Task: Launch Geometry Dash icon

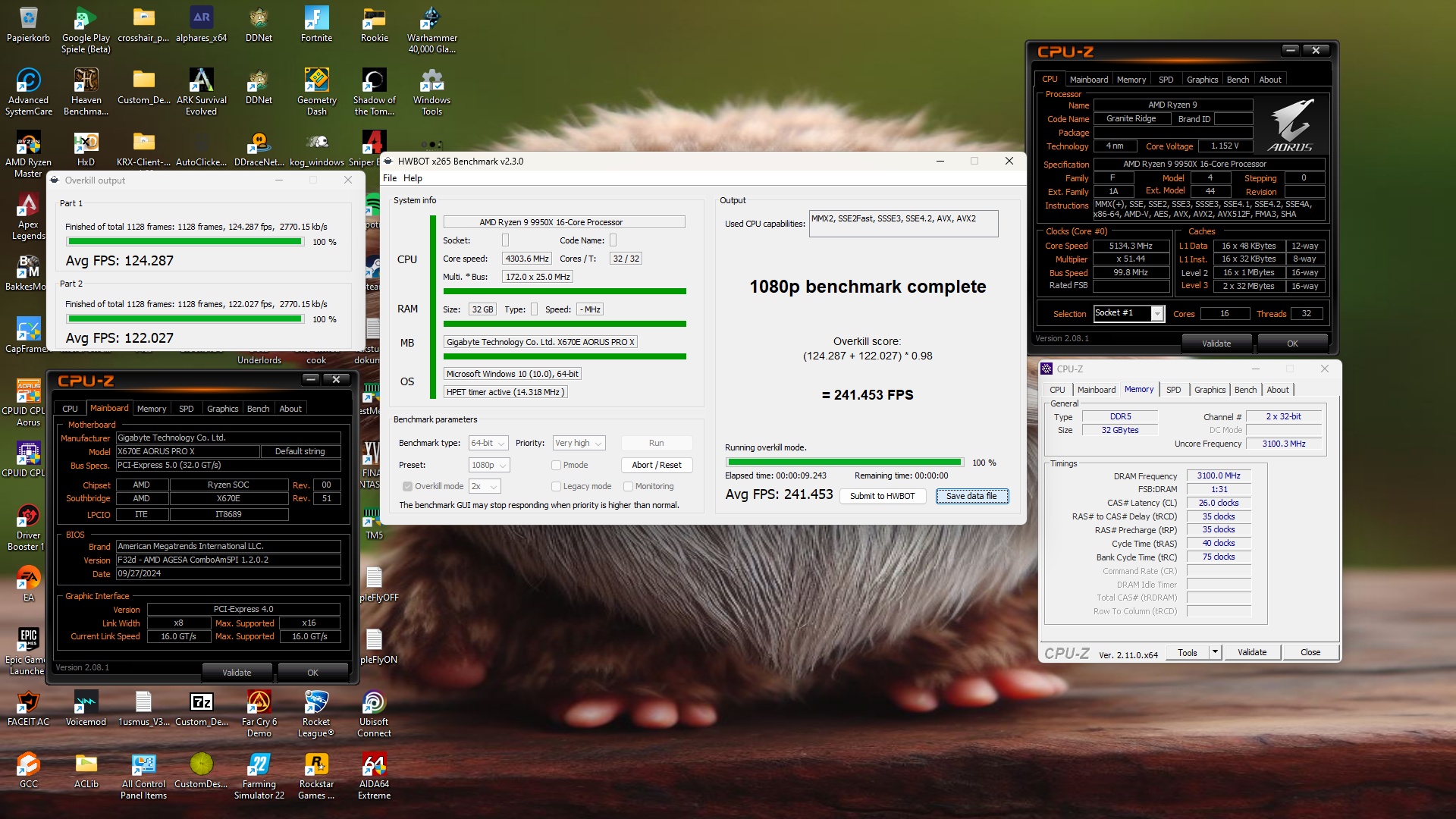Action: 316,93
